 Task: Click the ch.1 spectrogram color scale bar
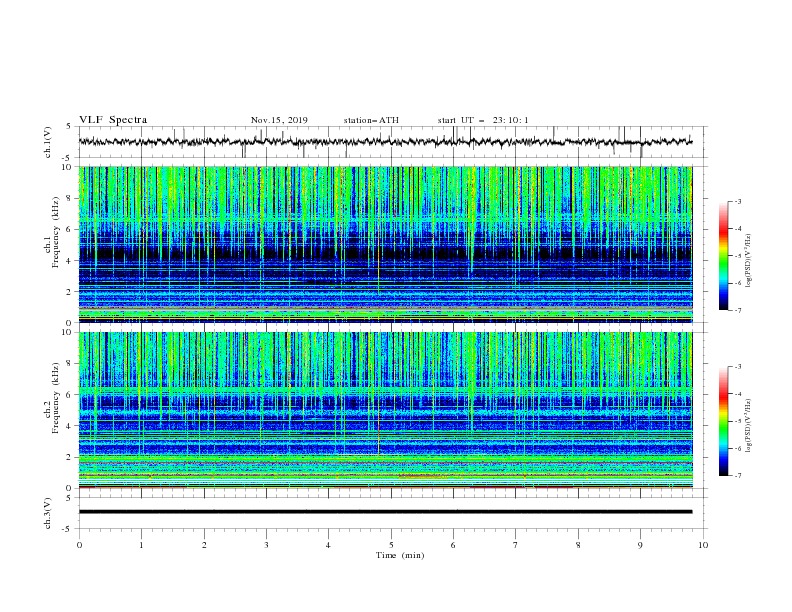pyautogui.click(x=723, y=256)
